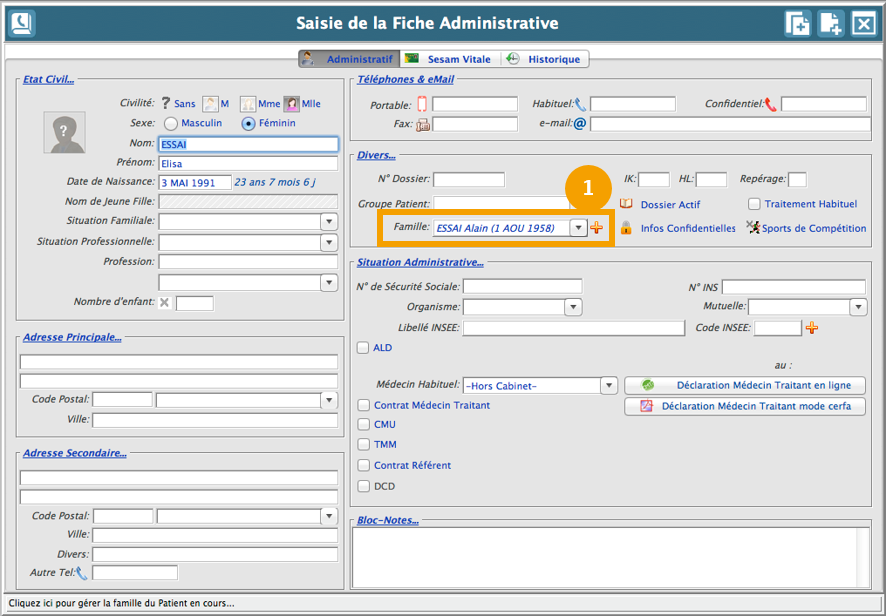Click the new document icon in header

[x=830, y=23]
